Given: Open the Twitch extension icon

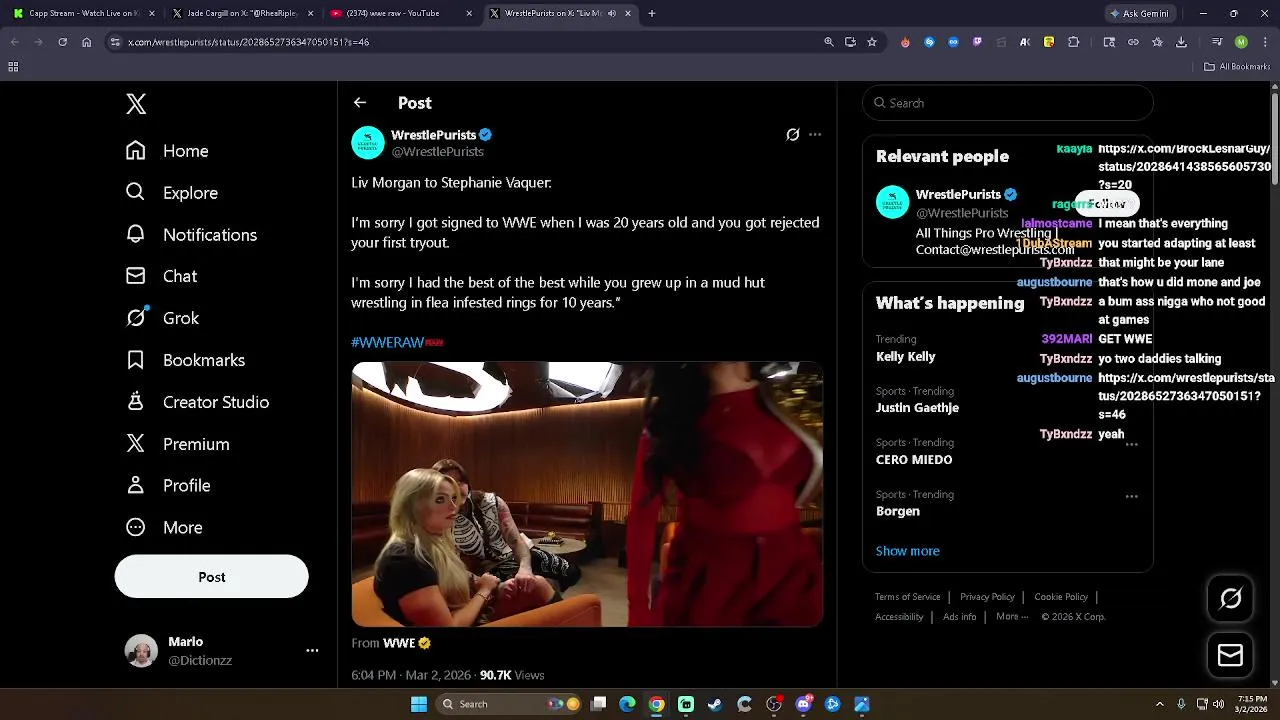Looking at the screenshot, I should pyautogui.click(x=977, y=42).
